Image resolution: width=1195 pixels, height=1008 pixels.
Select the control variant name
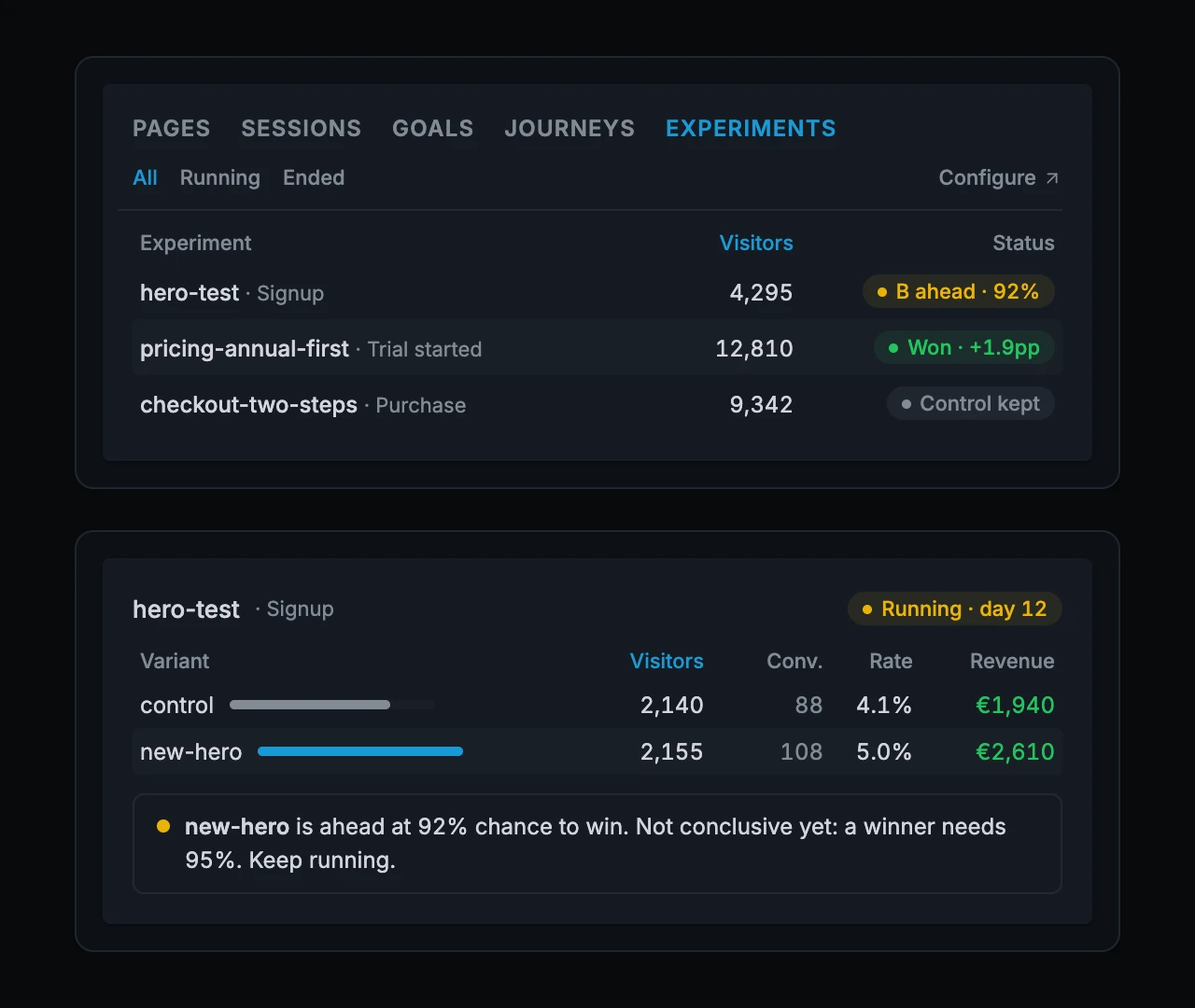pos(177,705)
